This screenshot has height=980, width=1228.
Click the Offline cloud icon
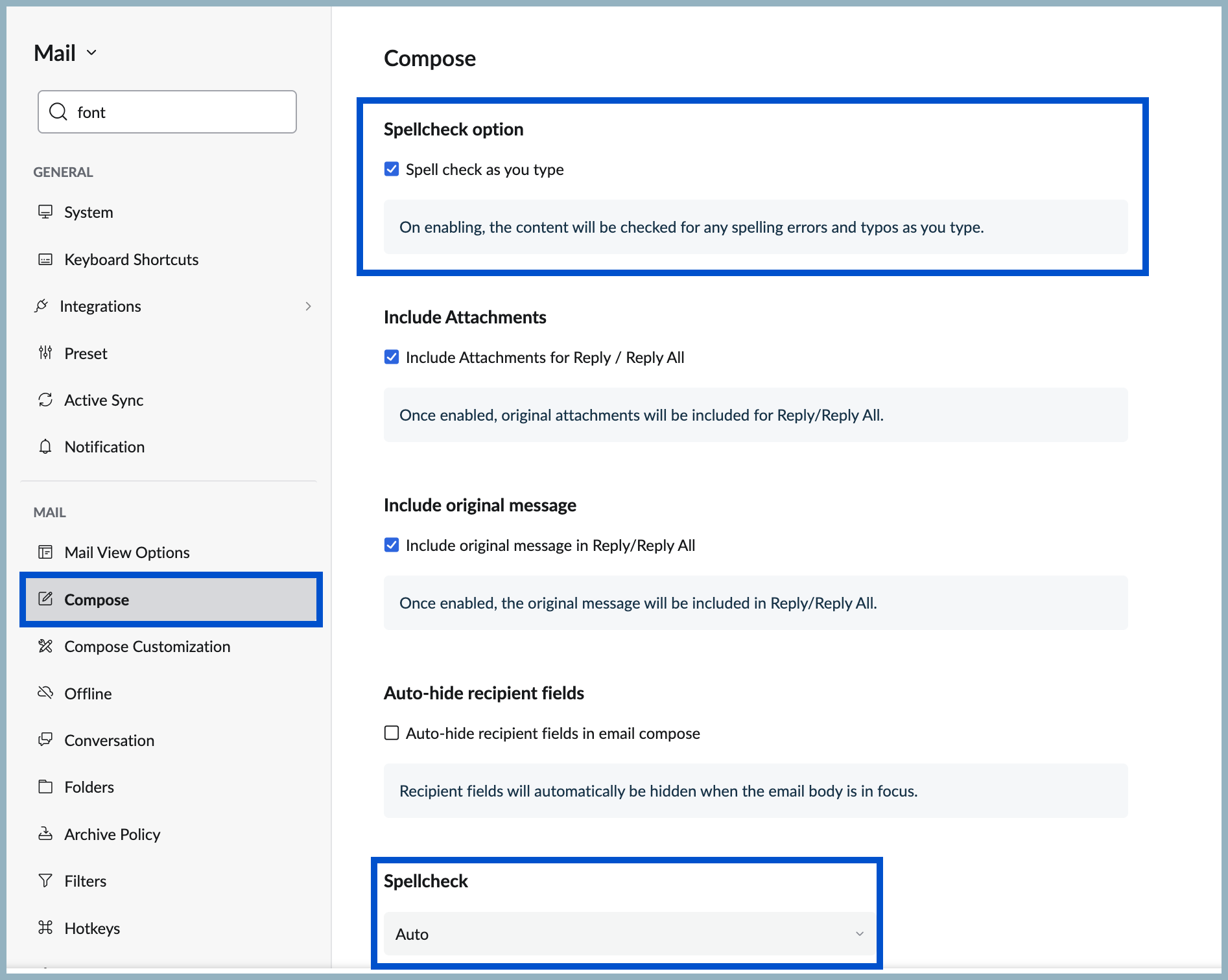pyautogui.click(x=45, y=693)
